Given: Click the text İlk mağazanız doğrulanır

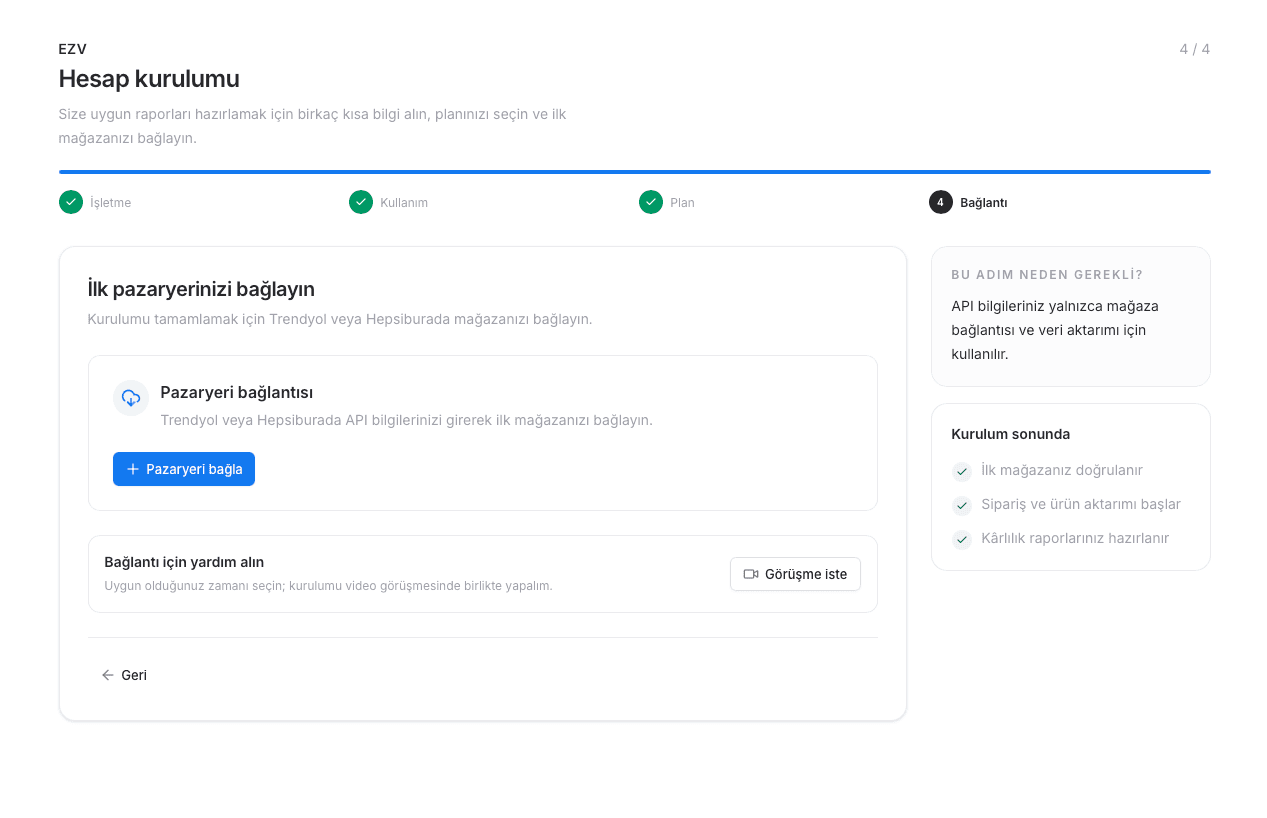Looking at the screenshot, I should [x=1062, y=470].
